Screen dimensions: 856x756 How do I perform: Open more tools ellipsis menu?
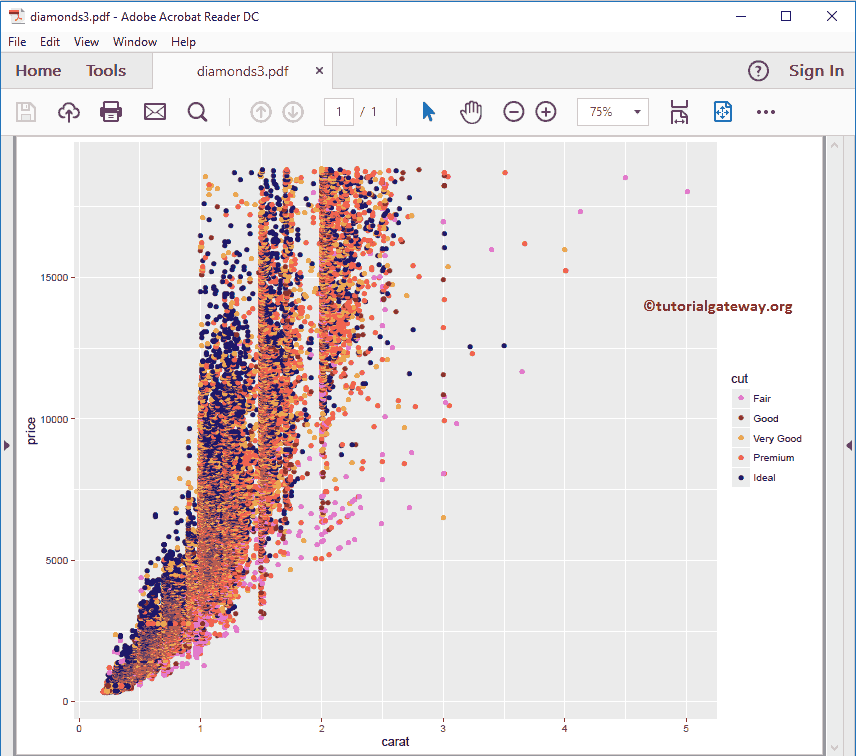tap(766, 112)
